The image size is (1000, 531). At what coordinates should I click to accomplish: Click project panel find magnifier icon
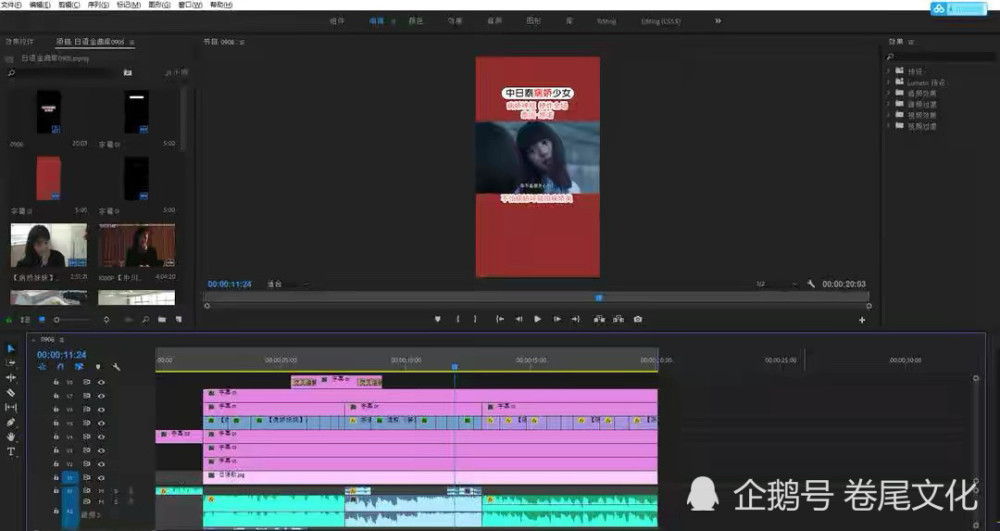(x=145, y=319)
